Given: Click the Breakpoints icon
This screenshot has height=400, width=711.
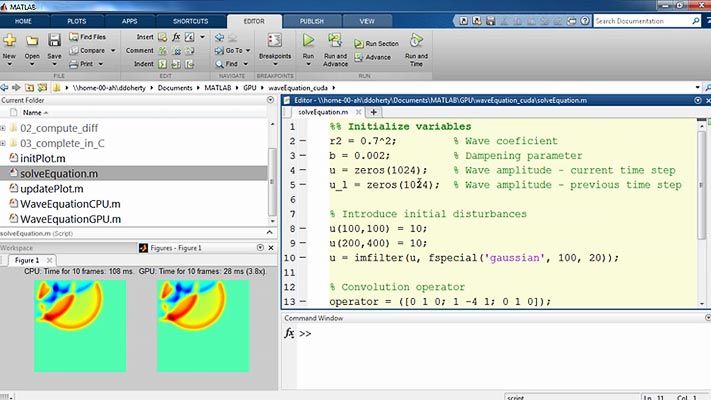Looking at the screenshot, I should click(x=273, y=41).
